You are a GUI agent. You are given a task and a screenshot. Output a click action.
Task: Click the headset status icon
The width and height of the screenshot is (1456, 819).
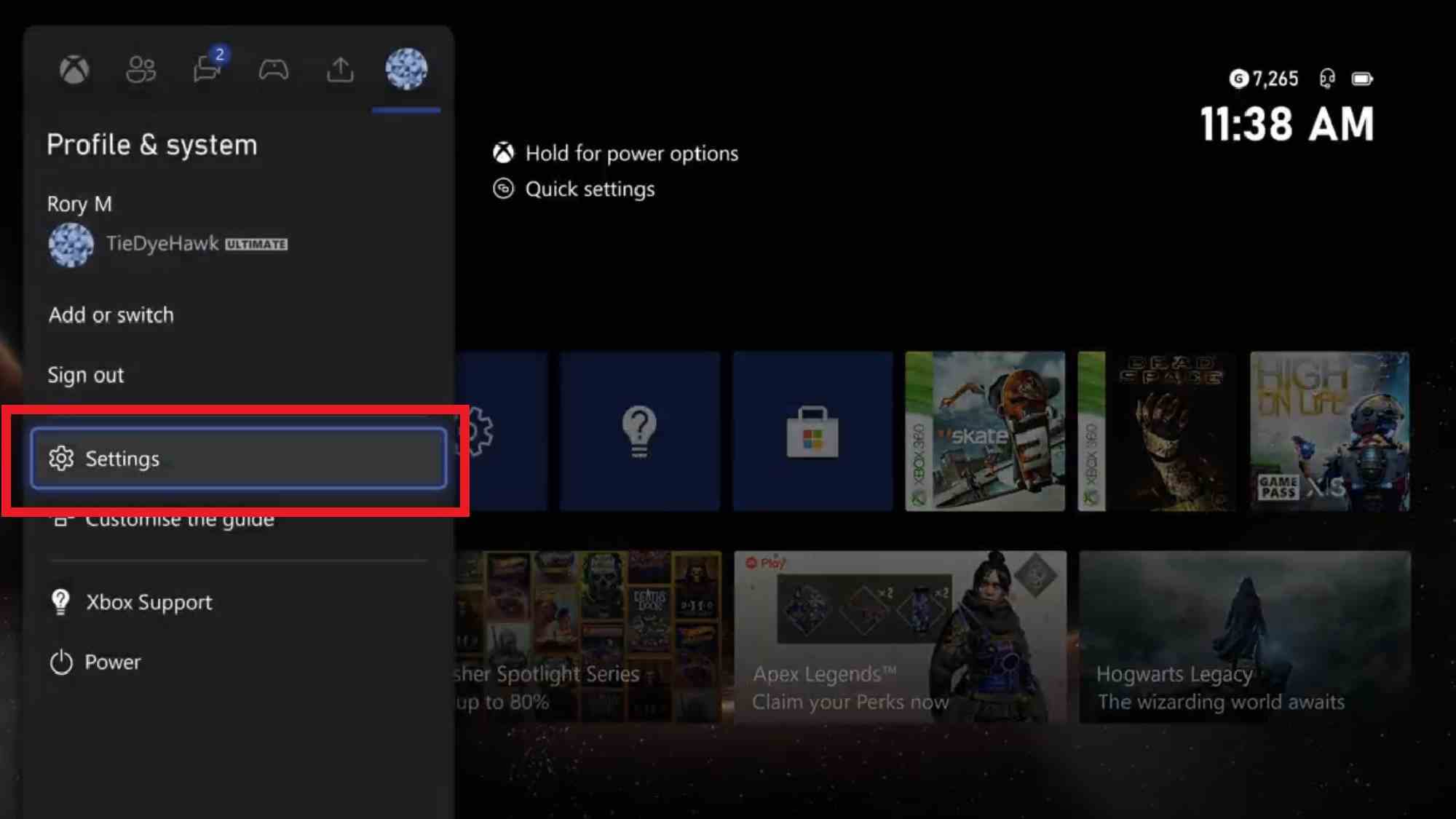tap(1327, 78)
